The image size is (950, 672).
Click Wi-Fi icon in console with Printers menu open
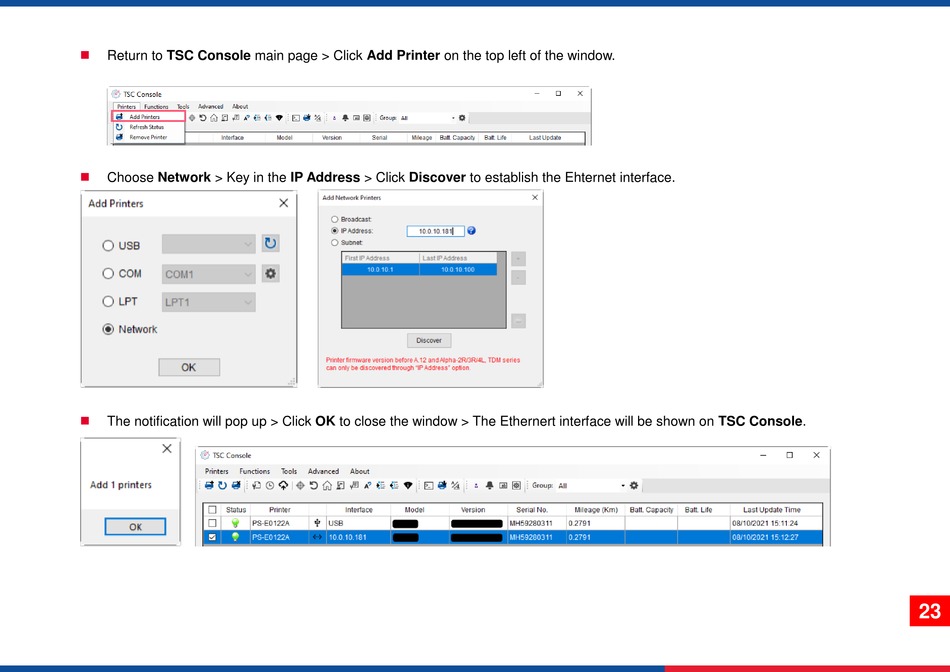click(x=279, y=118)
